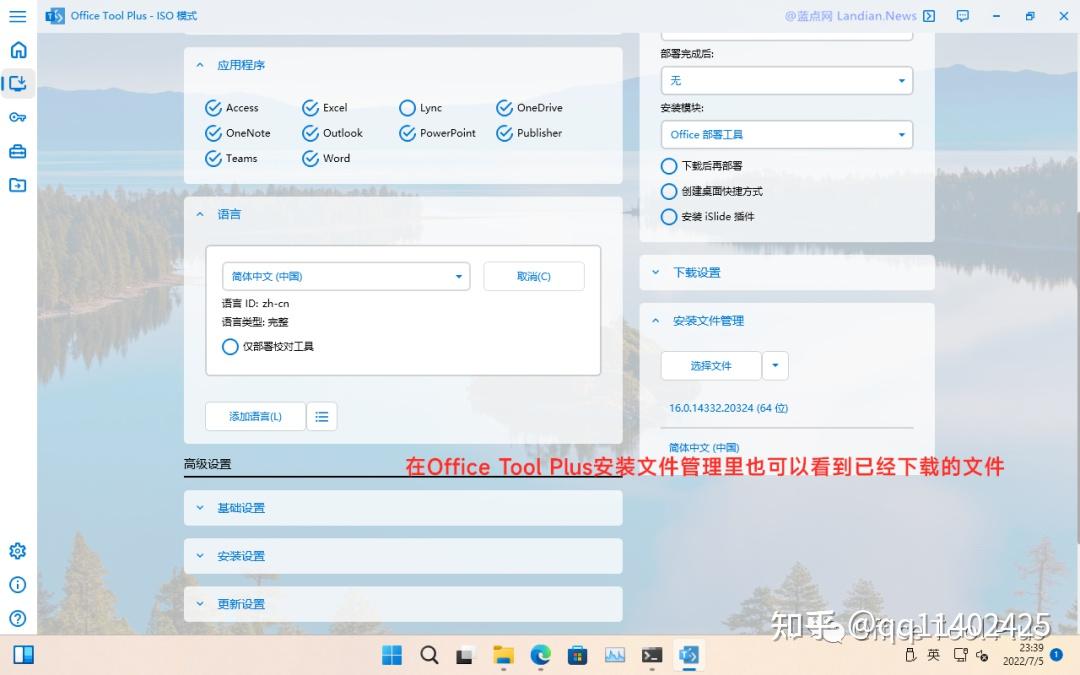Open the 安装模块 dropdown showing Office 部署工具
Screen dimensions: 1080x675
(786, 133)
